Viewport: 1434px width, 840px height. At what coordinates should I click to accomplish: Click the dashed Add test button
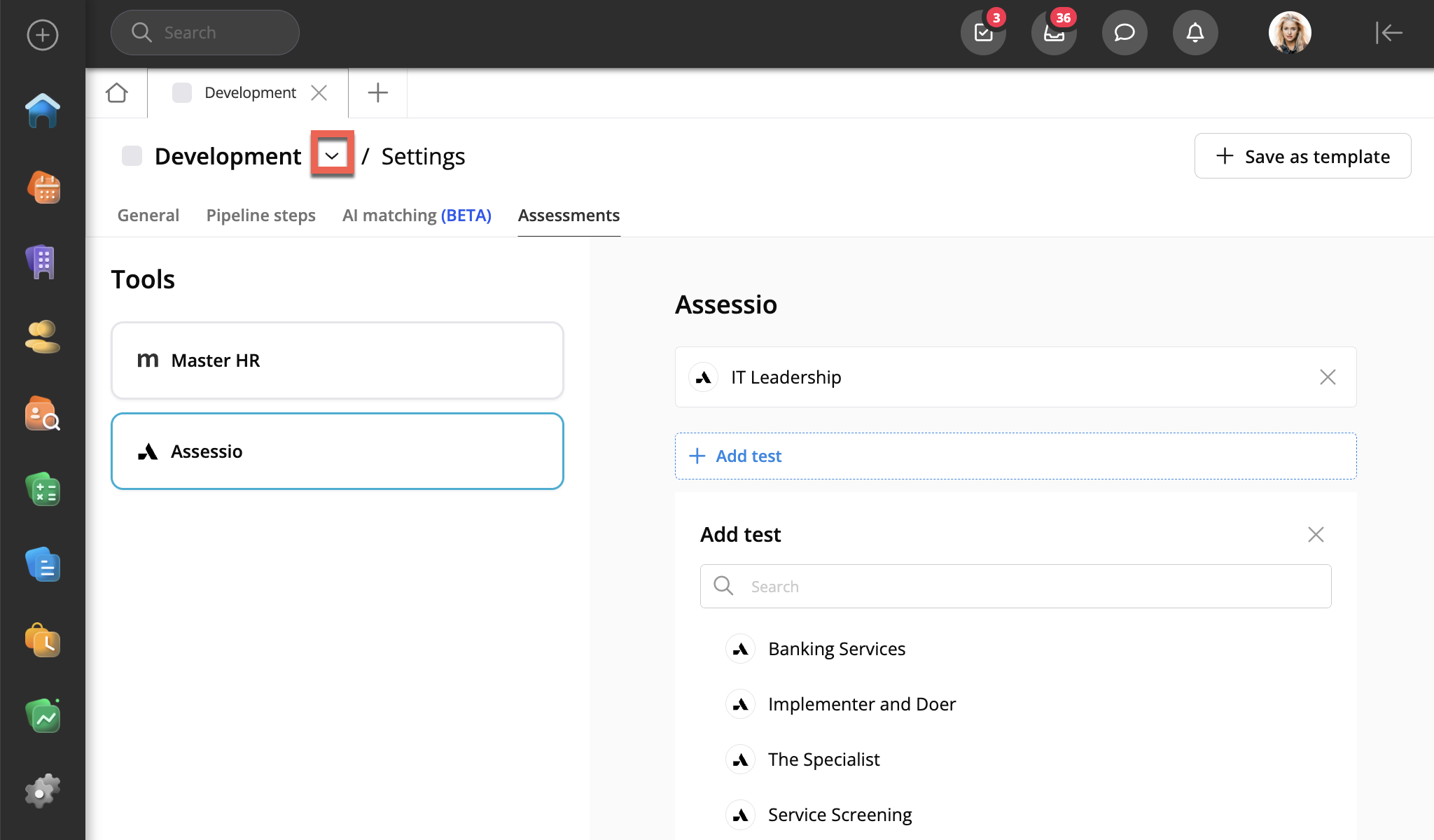click(1015, 456)
